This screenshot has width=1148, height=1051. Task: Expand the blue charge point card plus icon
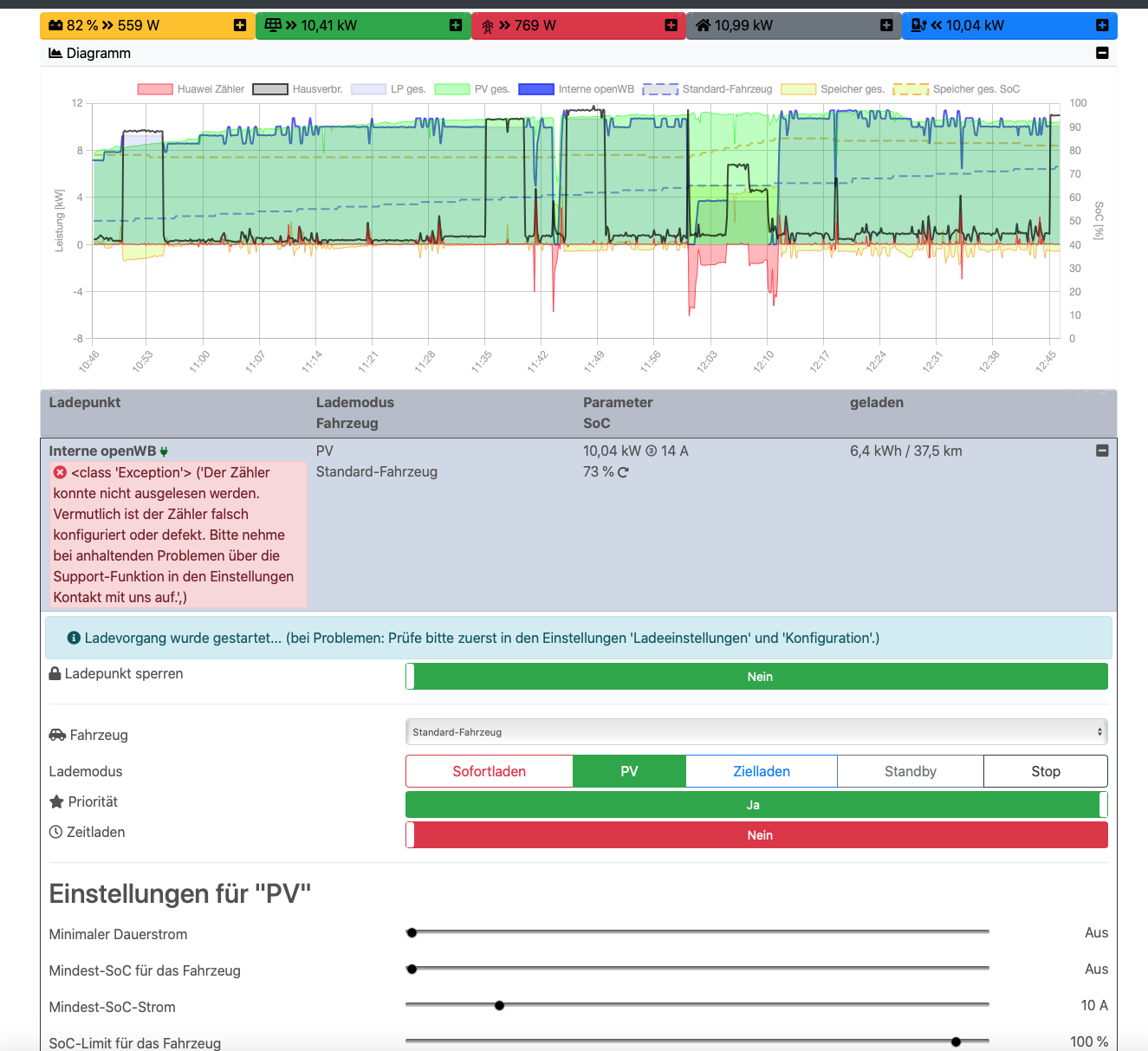1102,26
